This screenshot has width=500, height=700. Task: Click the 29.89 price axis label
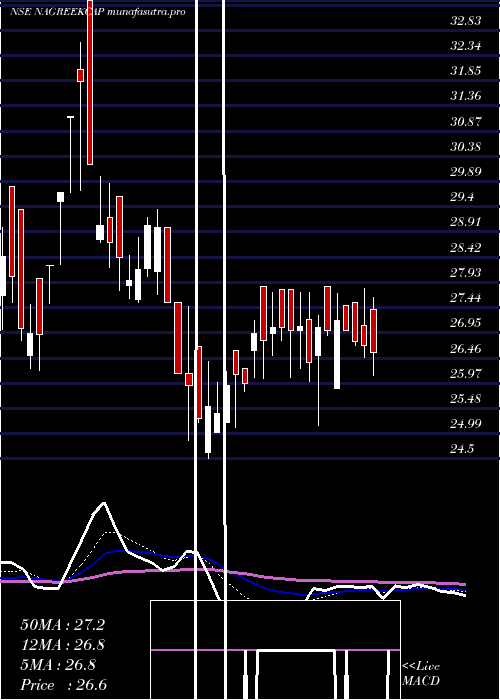pyautogui.click(x=466, y=171)
